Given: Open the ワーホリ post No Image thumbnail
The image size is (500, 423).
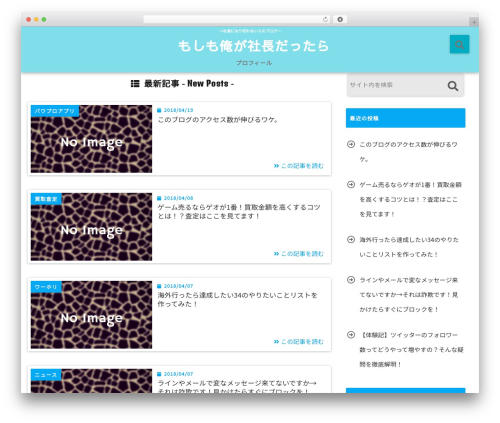Looking at the screenshot, I should [x=91, y=315].
